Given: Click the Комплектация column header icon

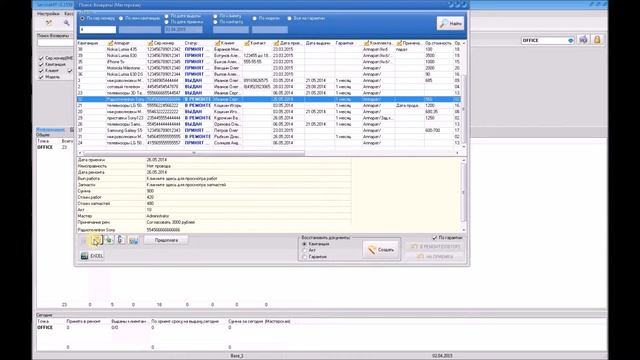Looking at the screenshot, I should (366, 43).
